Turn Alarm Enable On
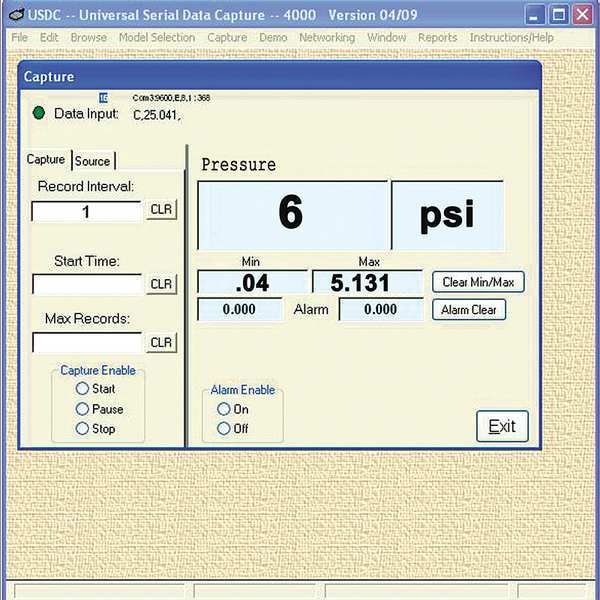The width and height of the screenshot is (600, 600). point(223,409)
